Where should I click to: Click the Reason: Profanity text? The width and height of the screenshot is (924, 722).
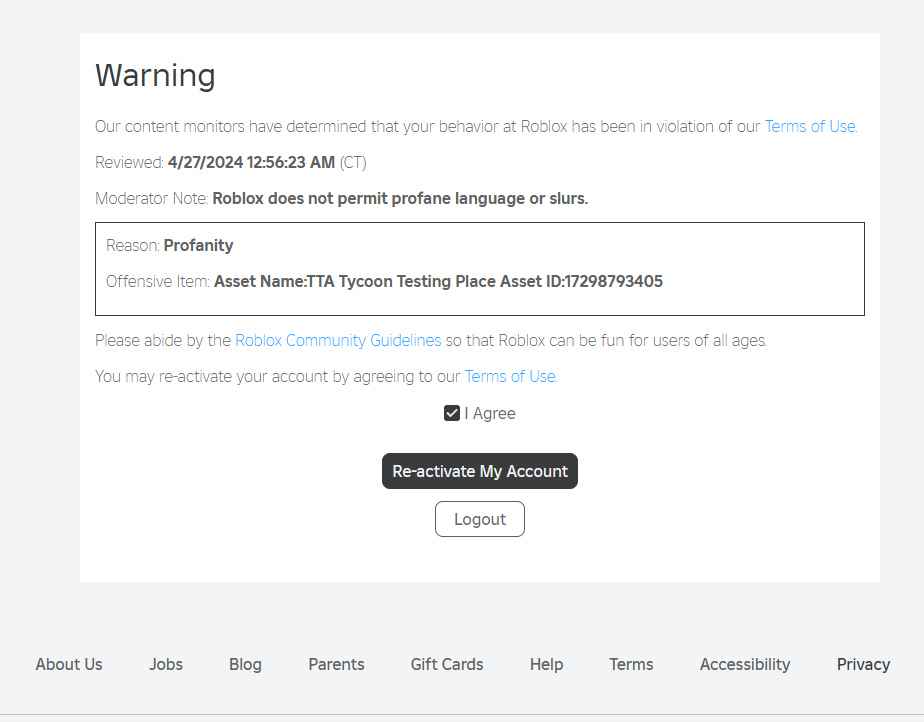coord(170,245)
